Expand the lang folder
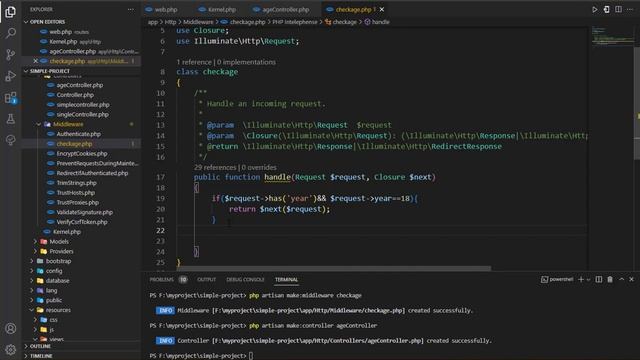This screenshot has width=640, height=360. coord(51,291)
